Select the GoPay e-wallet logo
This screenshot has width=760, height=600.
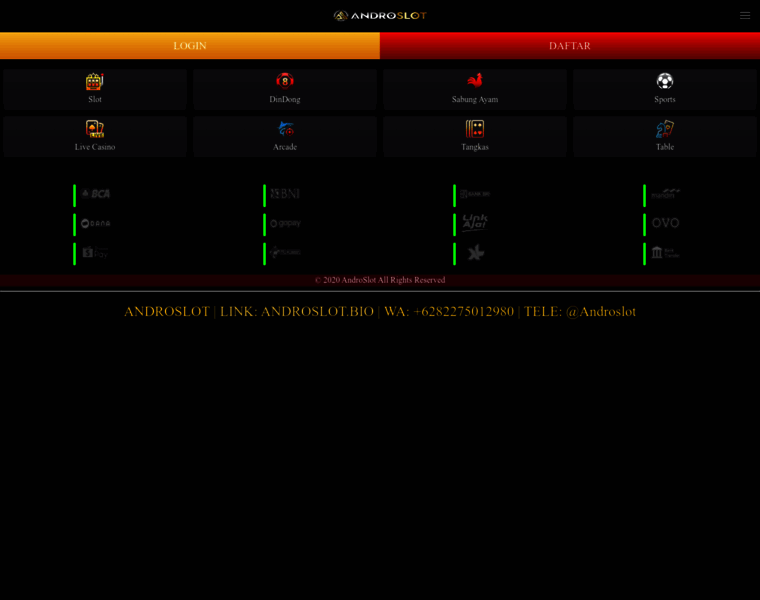(x=285, y=223)
